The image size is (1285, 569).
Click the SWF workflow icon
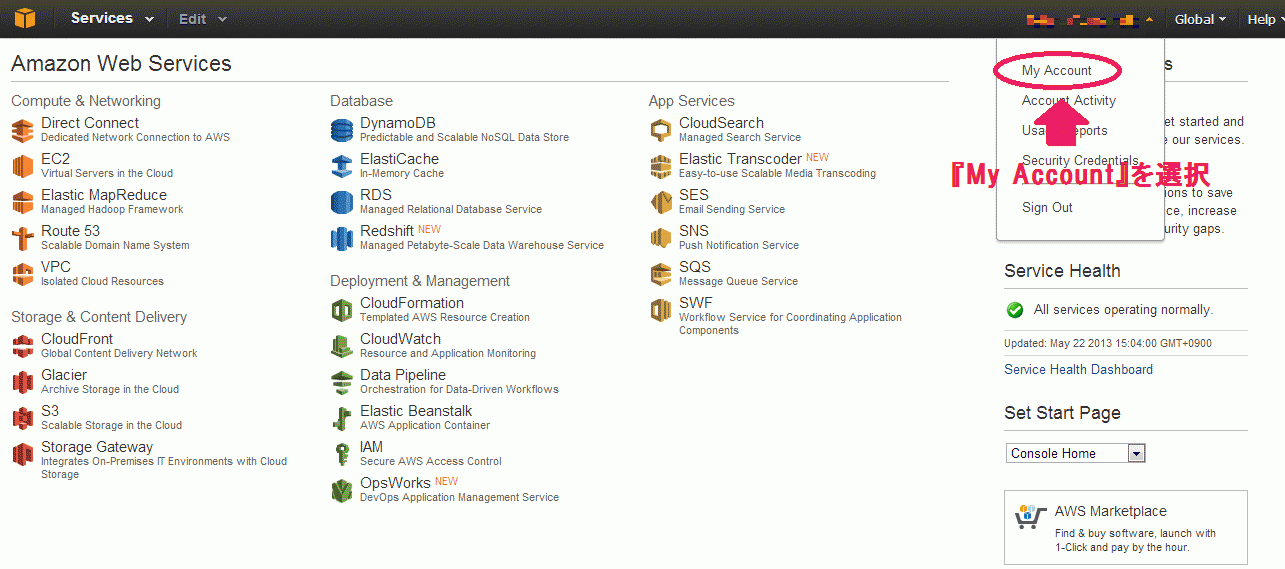pyautogui.click(x=661, y=310)
